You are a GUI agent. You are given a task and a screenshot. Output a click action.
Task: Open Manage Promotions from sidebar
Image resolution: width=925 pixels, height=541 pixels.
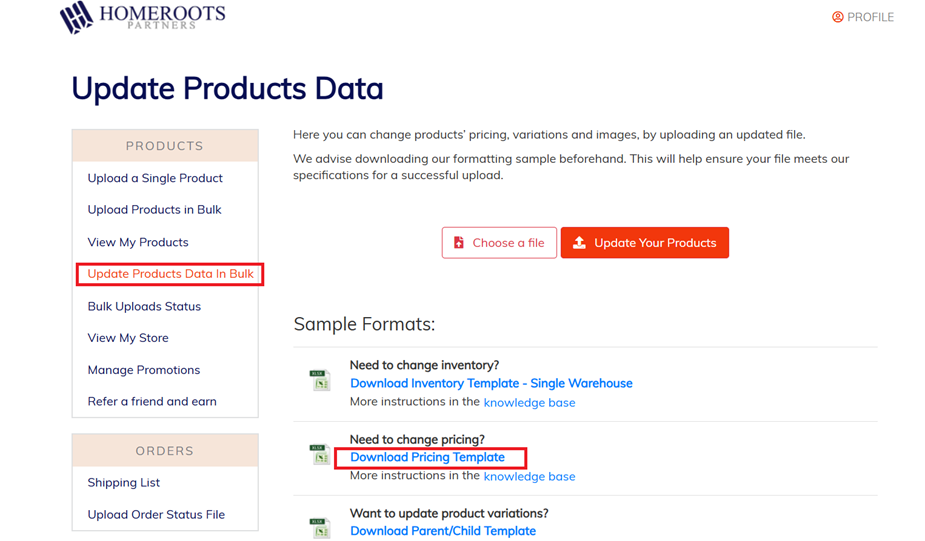pyautogui.click(x=143, y=370)
